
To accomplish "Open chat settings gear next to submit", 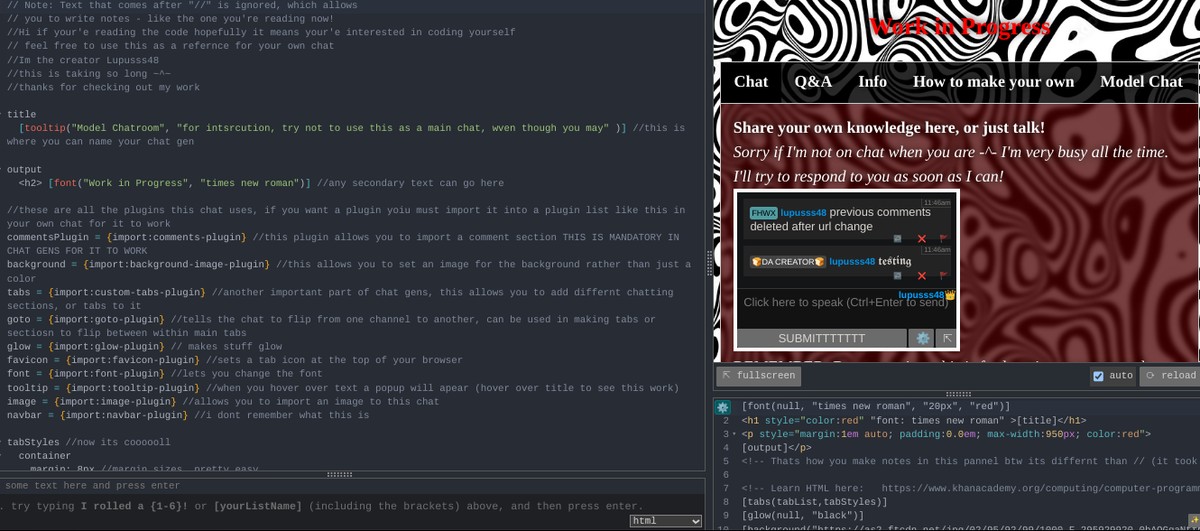I will click(923, 338).
